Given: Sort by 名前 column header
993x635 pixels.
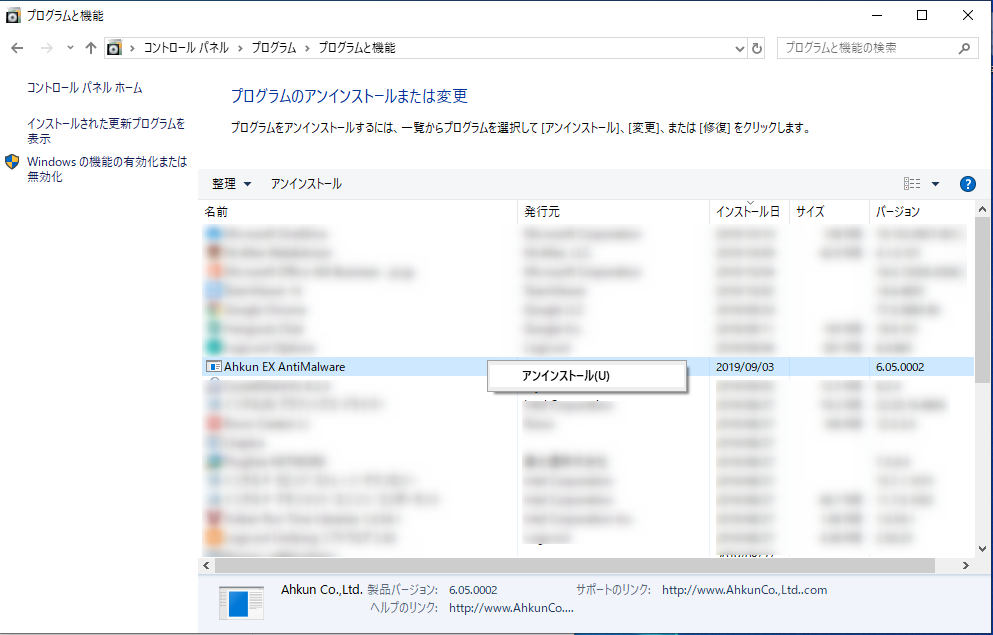Looking at the screenshot, I should pyautogui.click(x=358, y=211).
